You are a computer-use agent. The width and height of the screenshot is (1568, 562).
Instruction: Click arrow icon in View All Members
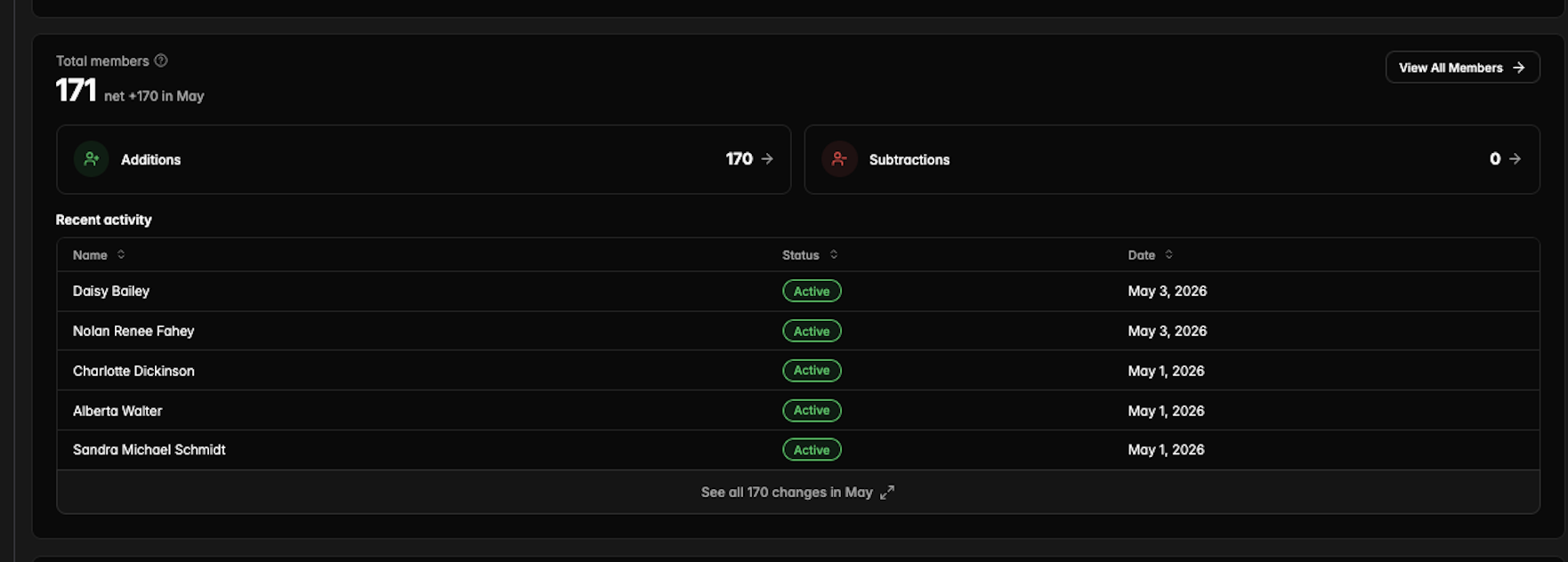(1519, 68)
